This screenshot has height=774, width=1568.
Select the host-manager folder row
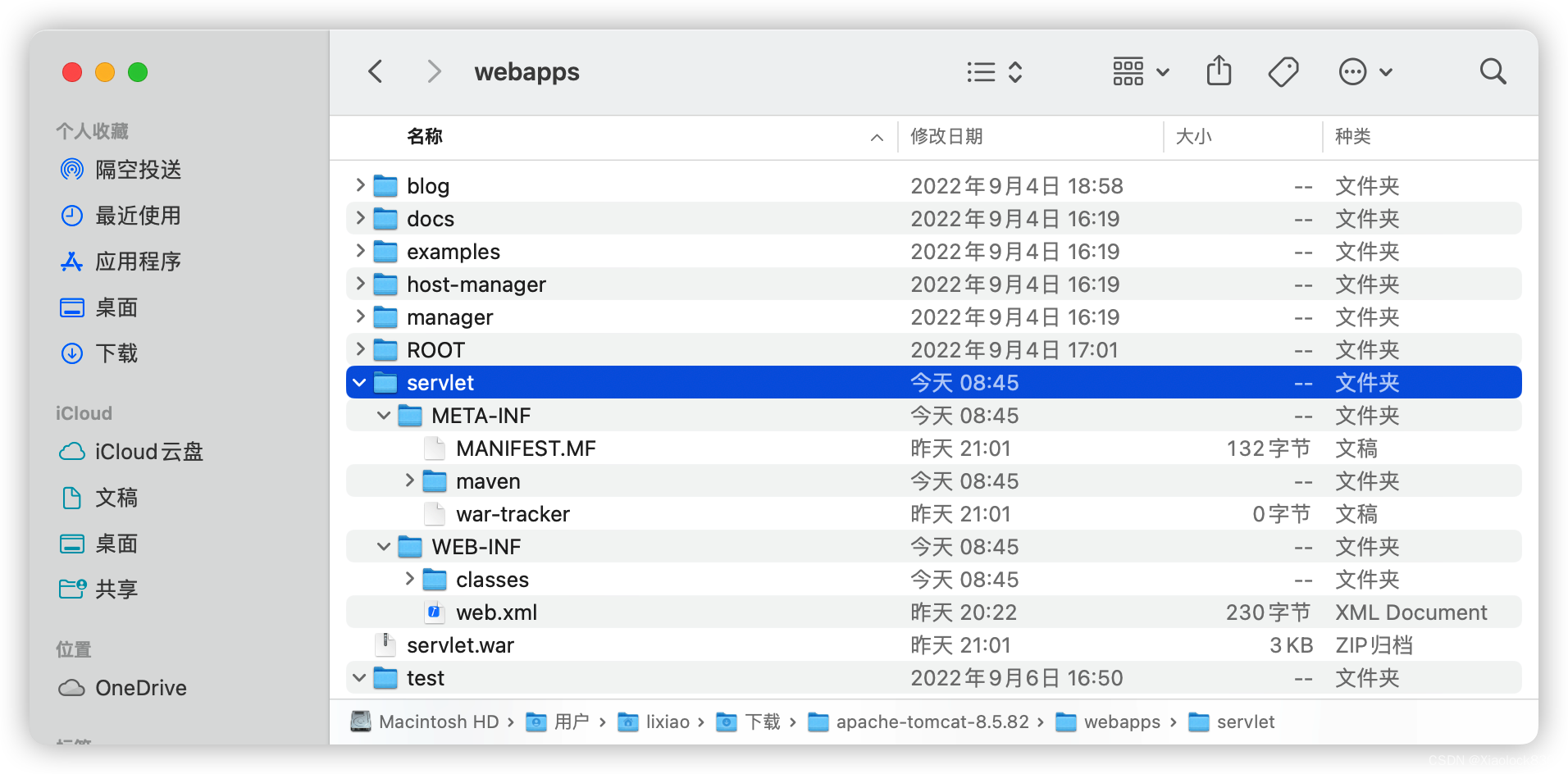coord(934,285)
